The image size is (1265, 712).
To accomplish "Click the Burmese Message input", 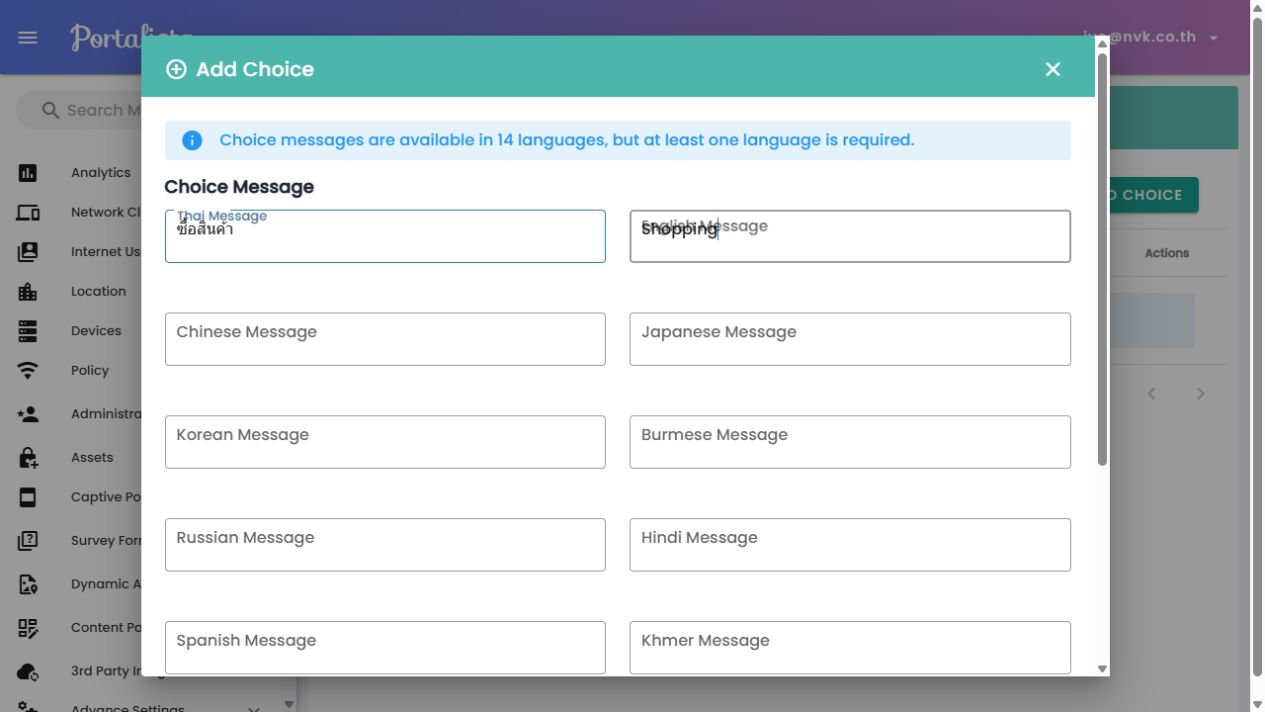I will coord(850,442).
